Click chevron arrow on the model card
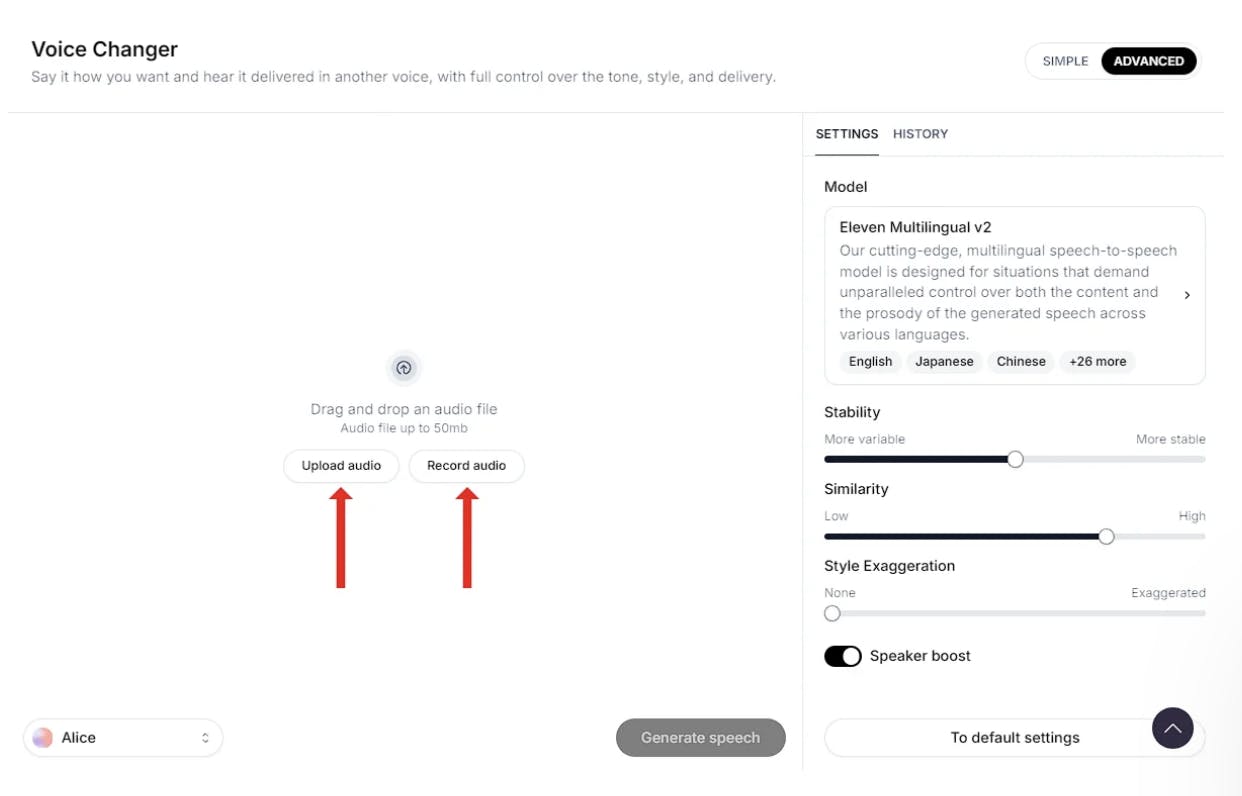Screen dimensions: 1242x796 point(1187,295)
